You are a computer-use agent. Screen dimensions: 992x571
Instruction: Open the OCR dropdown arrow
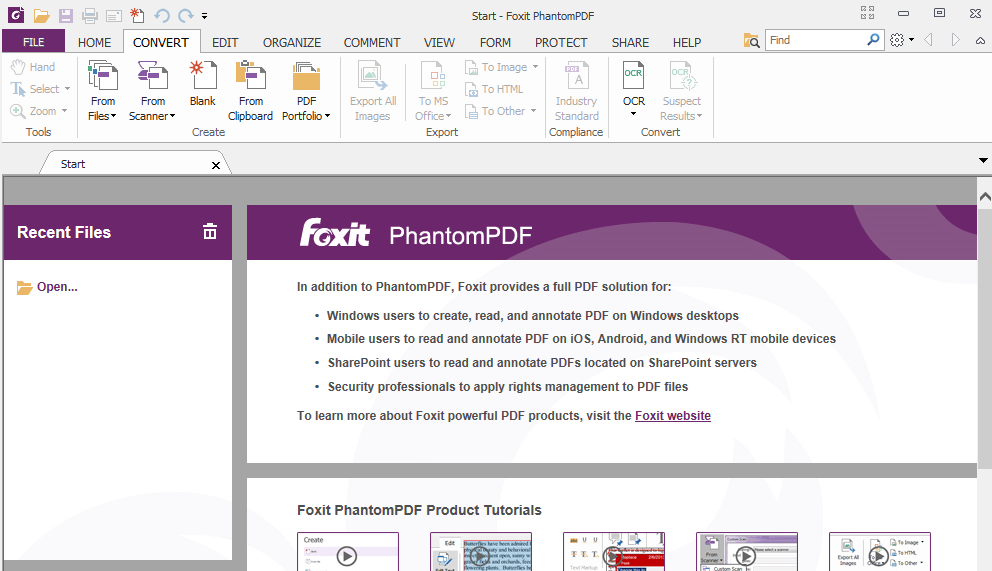coord(633,114)
